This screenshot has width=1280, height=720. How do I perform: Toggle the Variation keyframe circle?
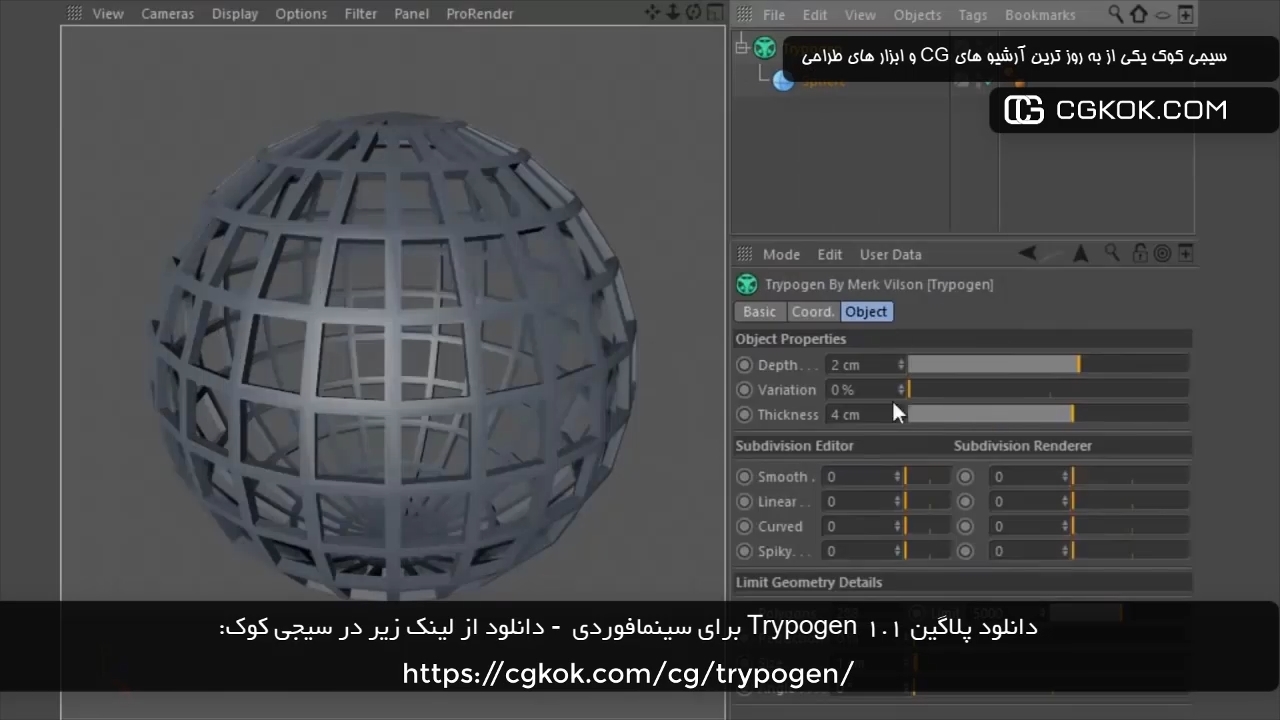[744, 390]
